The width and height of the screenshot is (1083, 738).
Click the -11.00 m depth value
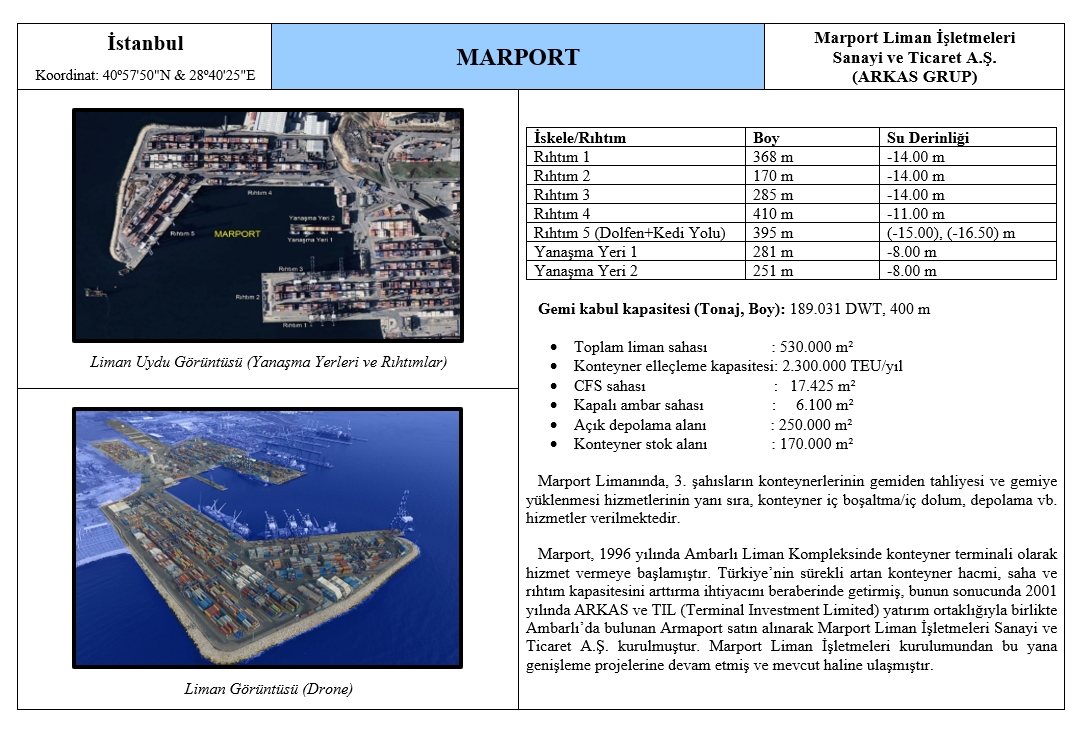(x=915, y=214)
